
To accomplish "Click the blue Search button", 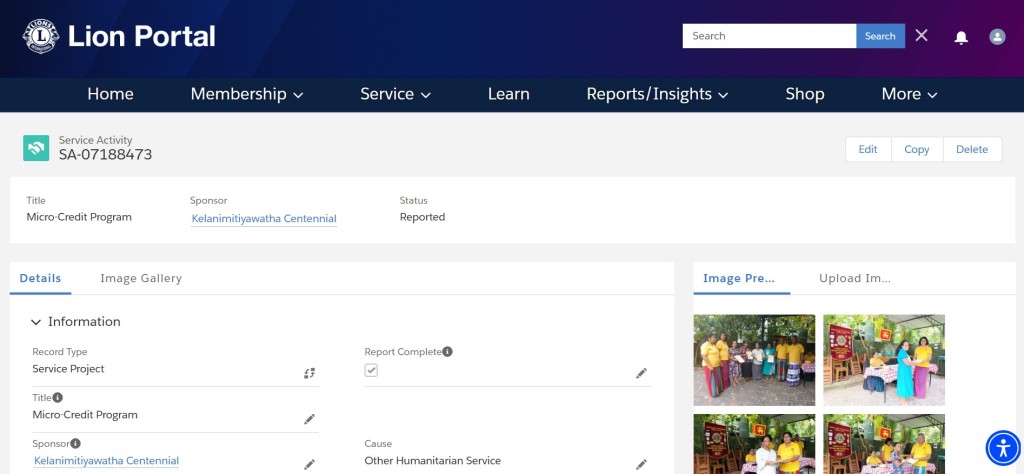I will click(880, 36).
